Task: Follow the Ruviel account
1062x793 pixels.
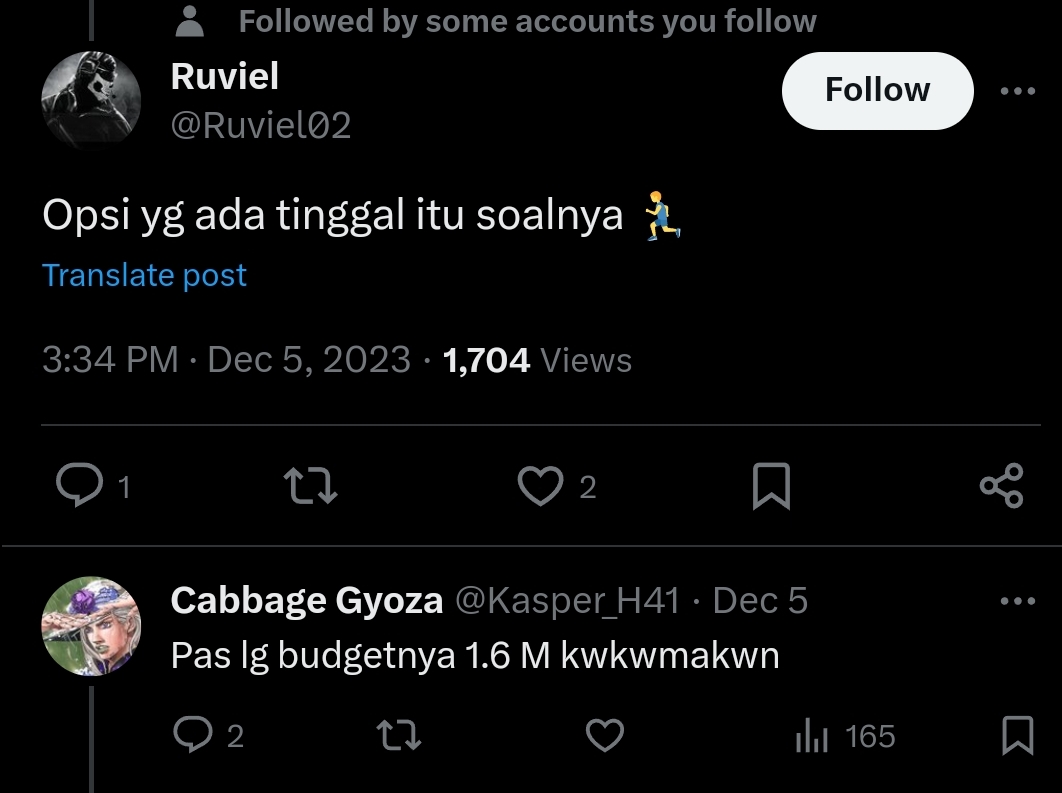Action: 877,91
